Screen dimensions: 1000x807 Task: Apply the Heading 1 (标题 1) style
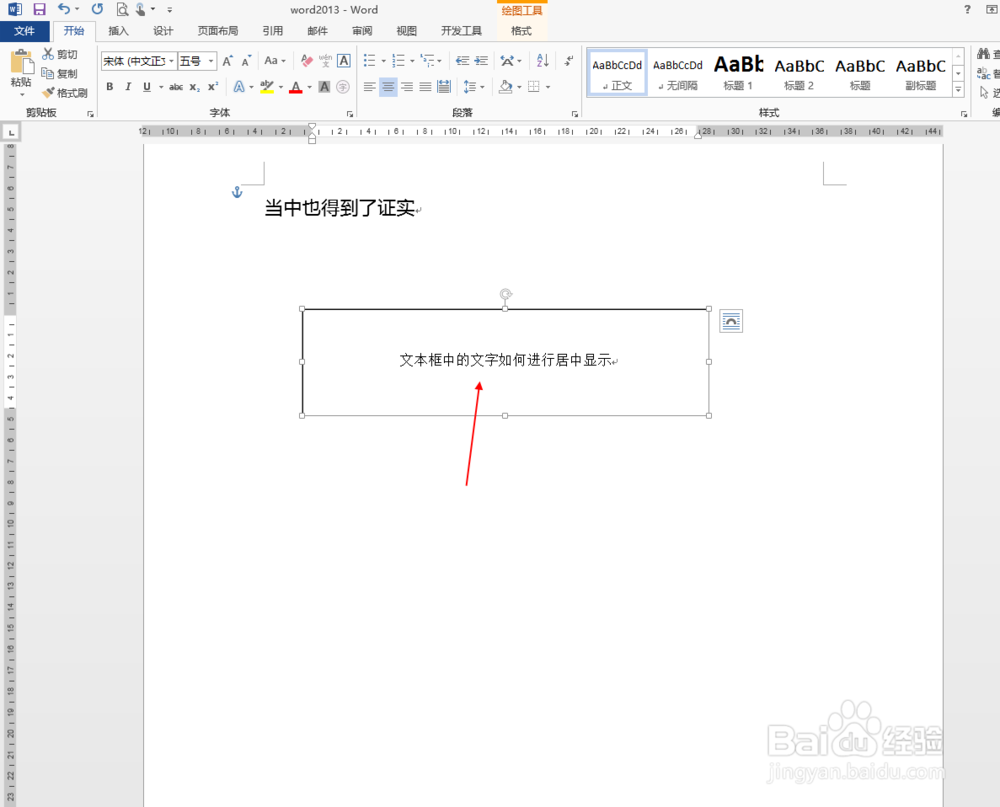coord(738,73)
